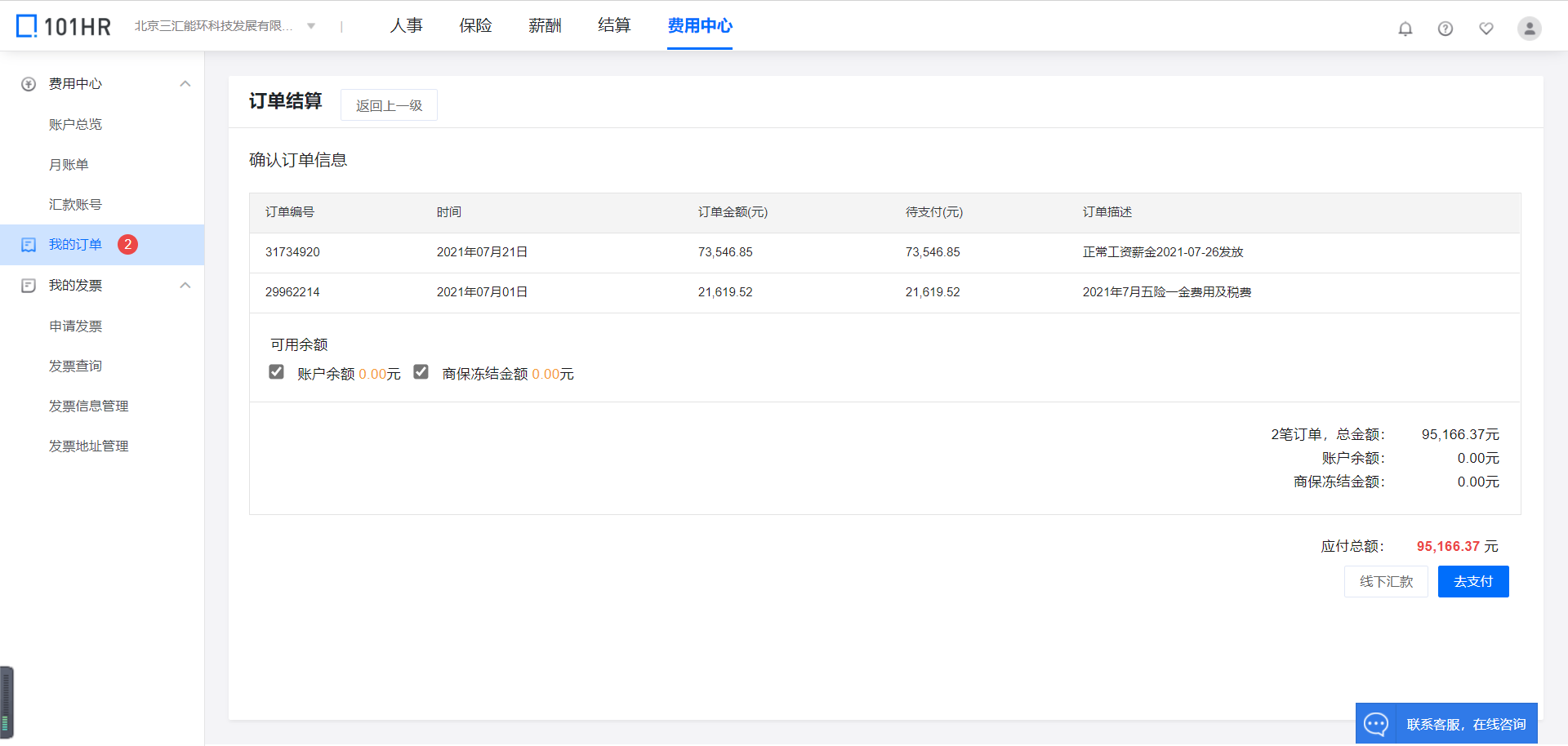Open the 保险 top navigation tab

(x=475, y=26)
